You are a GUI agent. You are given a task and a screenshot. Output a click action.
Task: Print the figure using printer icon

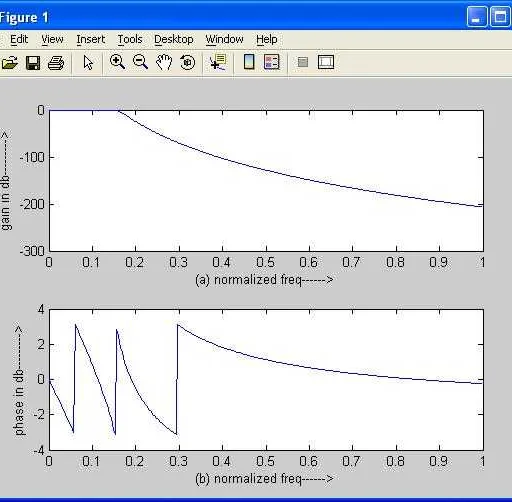56,62
